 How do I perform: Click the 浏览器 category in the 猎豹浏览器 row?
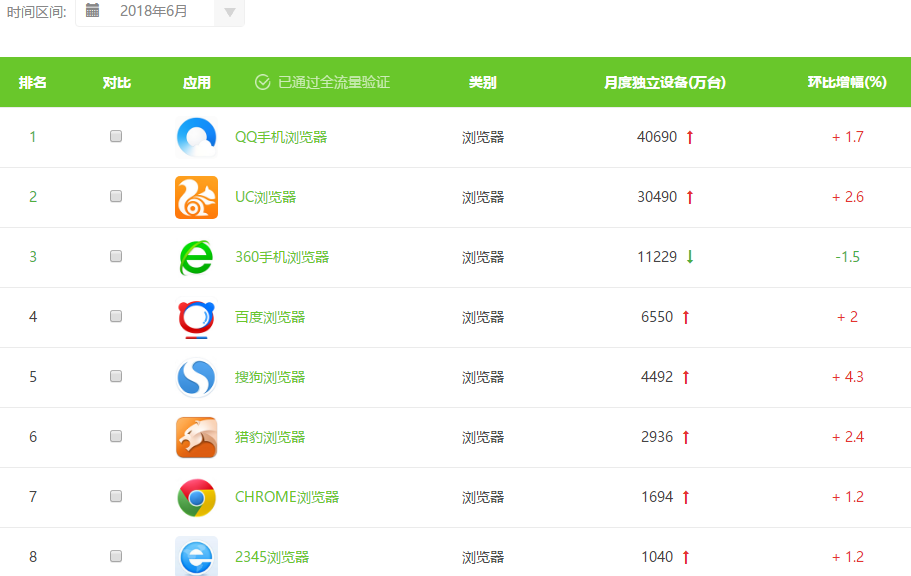tap(483, 437)
